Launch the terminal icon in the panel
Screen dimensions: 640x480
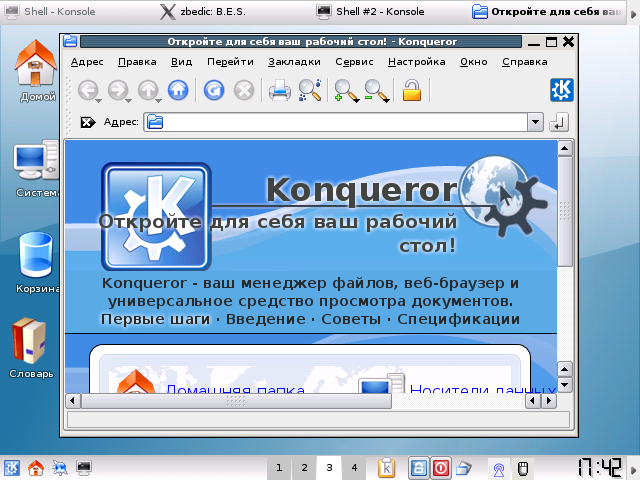pos(84,468)
